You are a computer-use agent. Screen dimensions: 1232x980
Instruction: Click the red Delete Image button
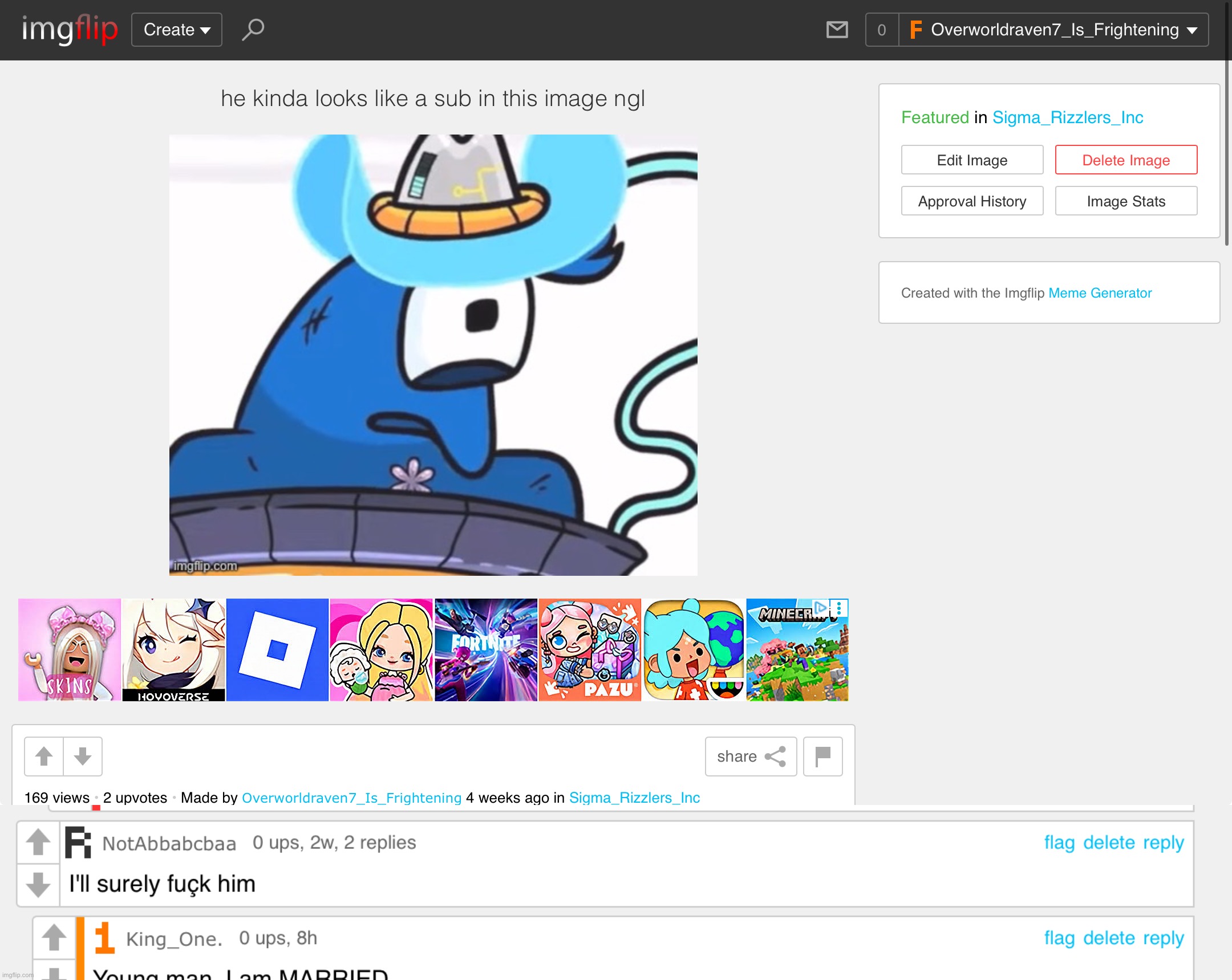point(1125,160)
